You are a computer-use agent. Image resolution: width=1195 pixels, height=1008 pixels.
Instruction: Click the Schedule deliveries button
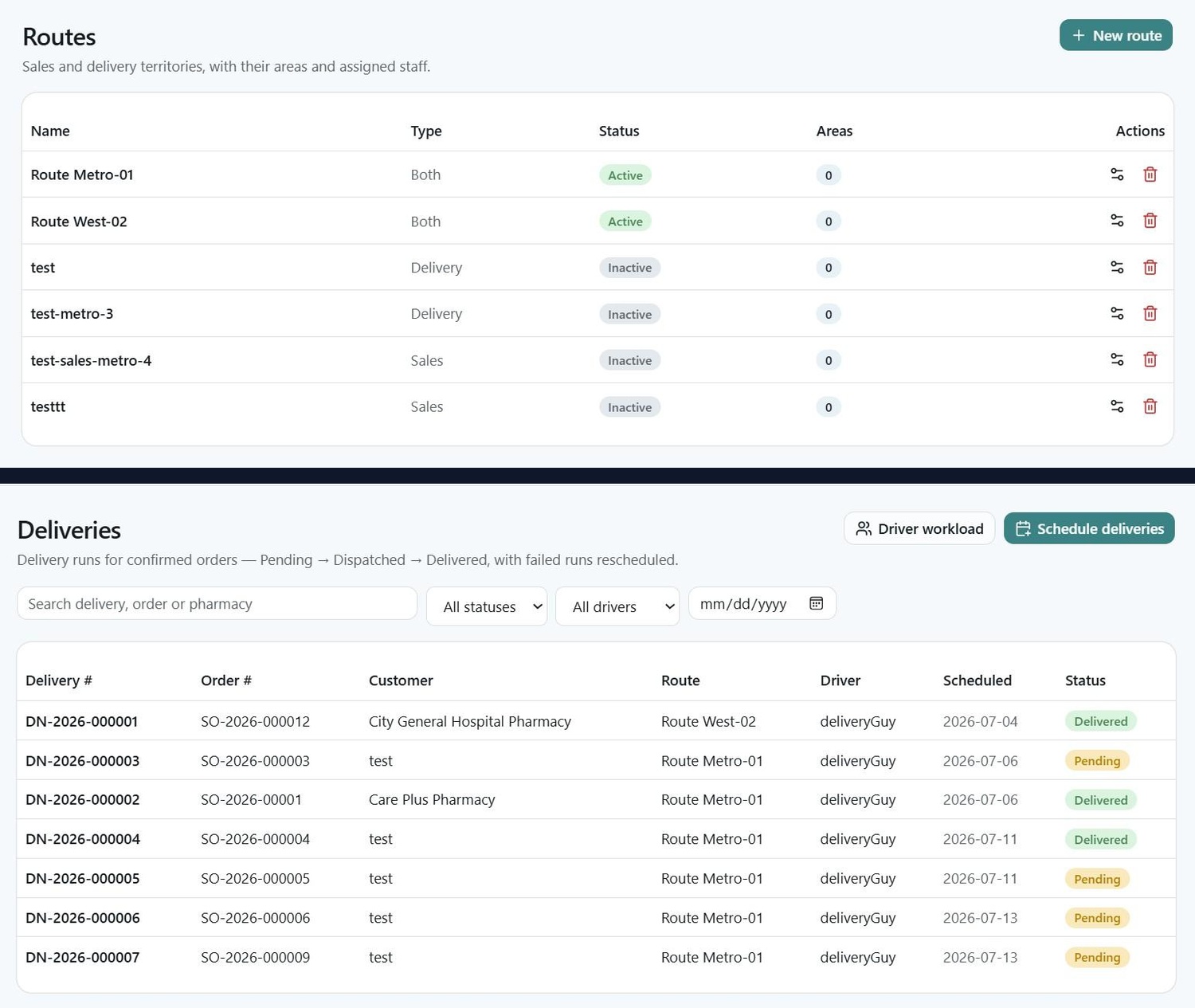click(x=1089, y=528)
